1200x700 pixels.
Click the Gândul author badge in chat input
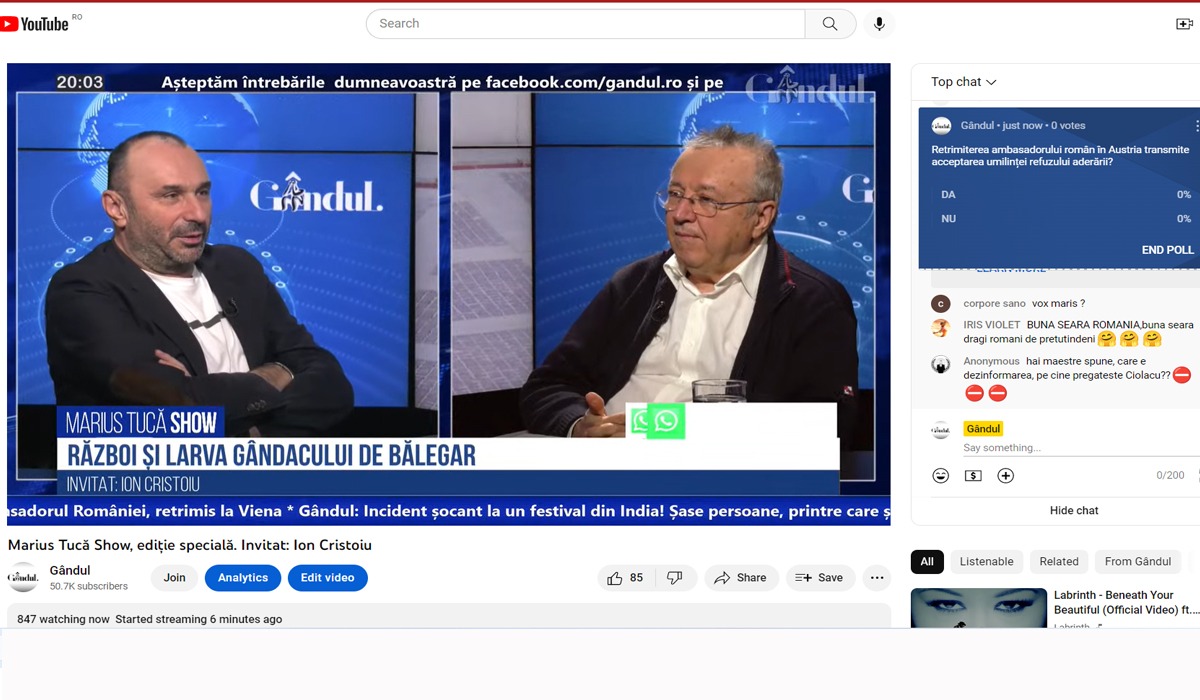[983, 429]
